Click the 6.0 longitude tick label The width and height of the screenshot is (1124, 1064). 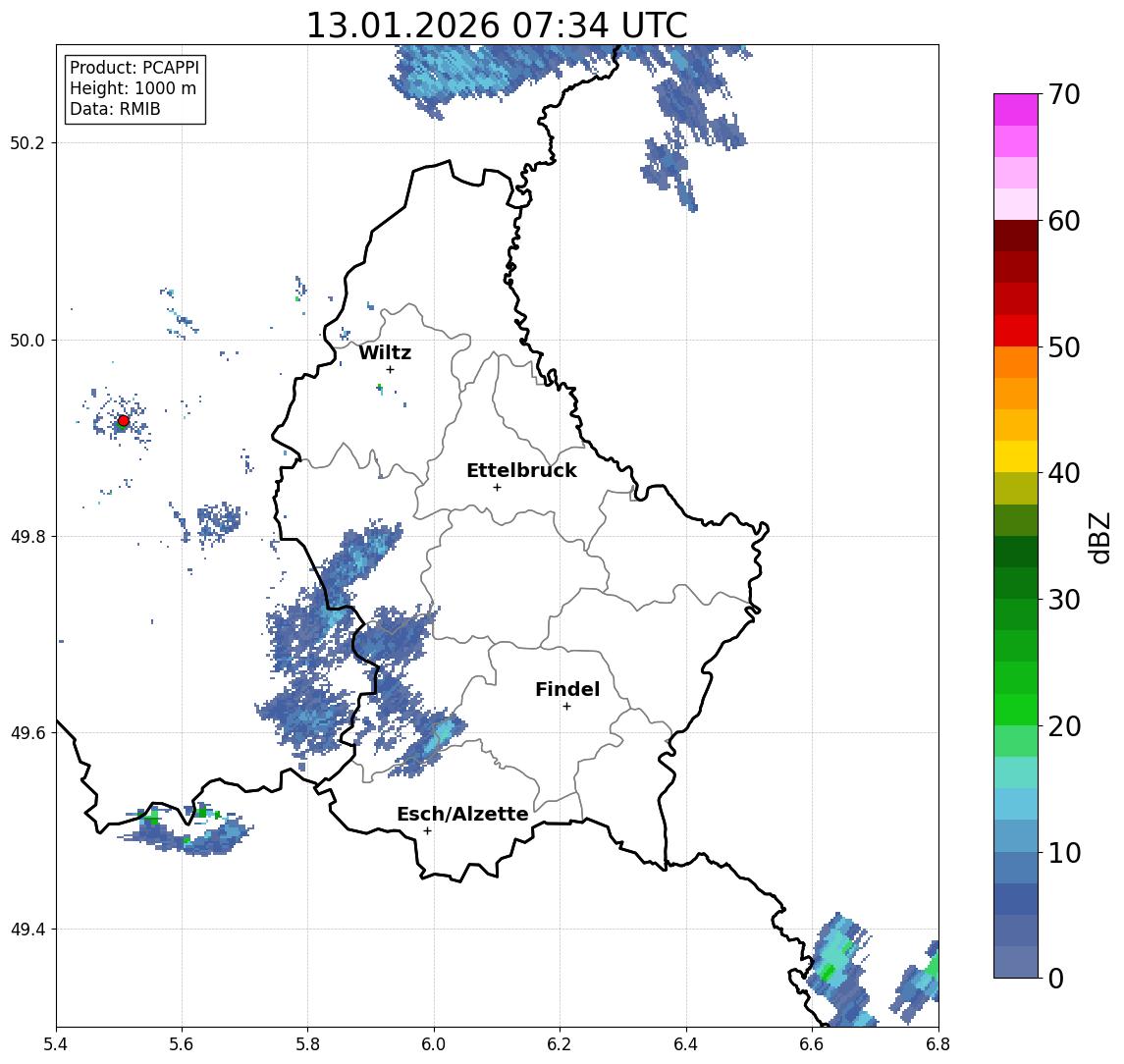[x=434, y=1044]
